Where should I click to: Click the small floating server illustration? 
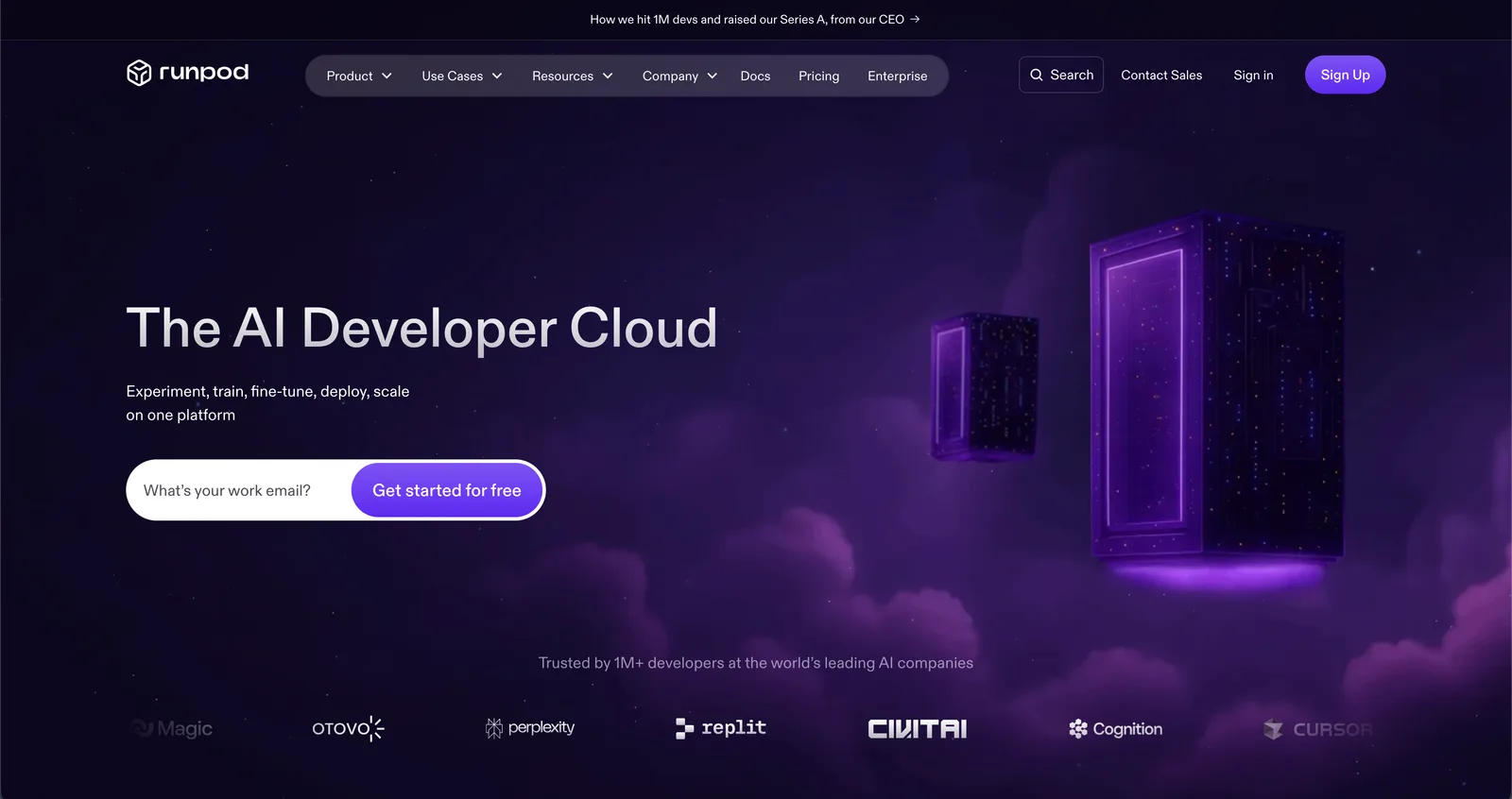(x=984, y=385)
